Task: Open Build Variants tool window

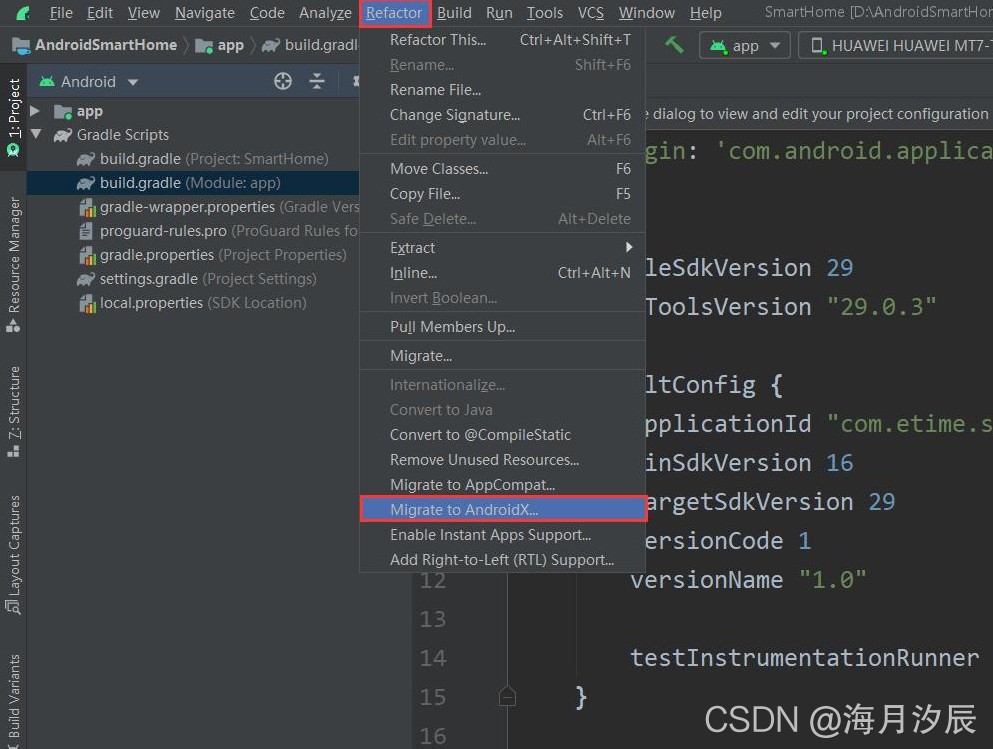Action: click(13, 700)
